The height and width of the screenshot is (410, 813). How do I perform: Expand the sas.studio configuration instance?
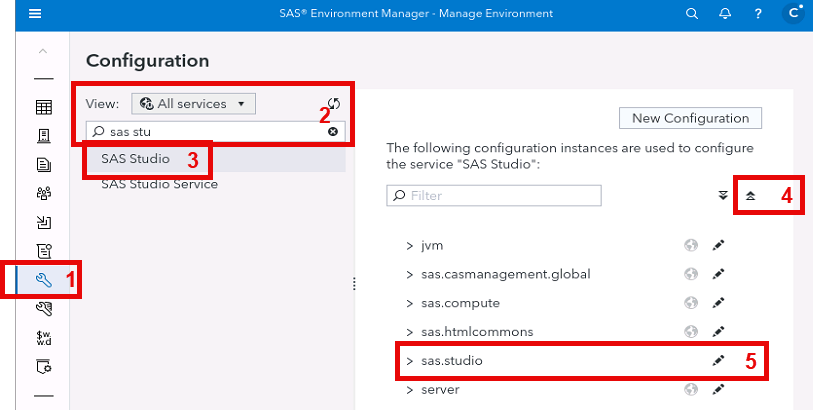tap(410, 361)
